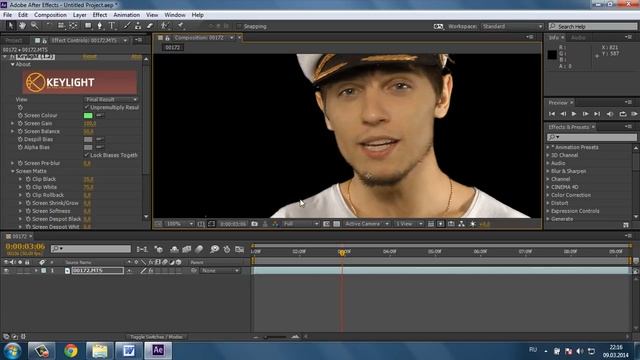Select the Pan Behind anchor tool
The width and height of the screenshot is (640, 360).
click(73, 26)
